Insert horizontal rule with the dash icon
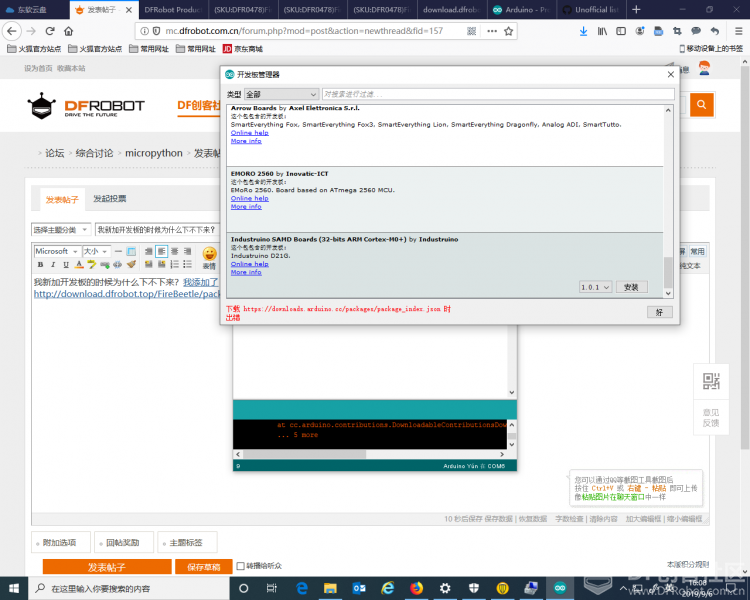Screen dimensions: 750x600 pyautogui.click(x=118, y=251)
